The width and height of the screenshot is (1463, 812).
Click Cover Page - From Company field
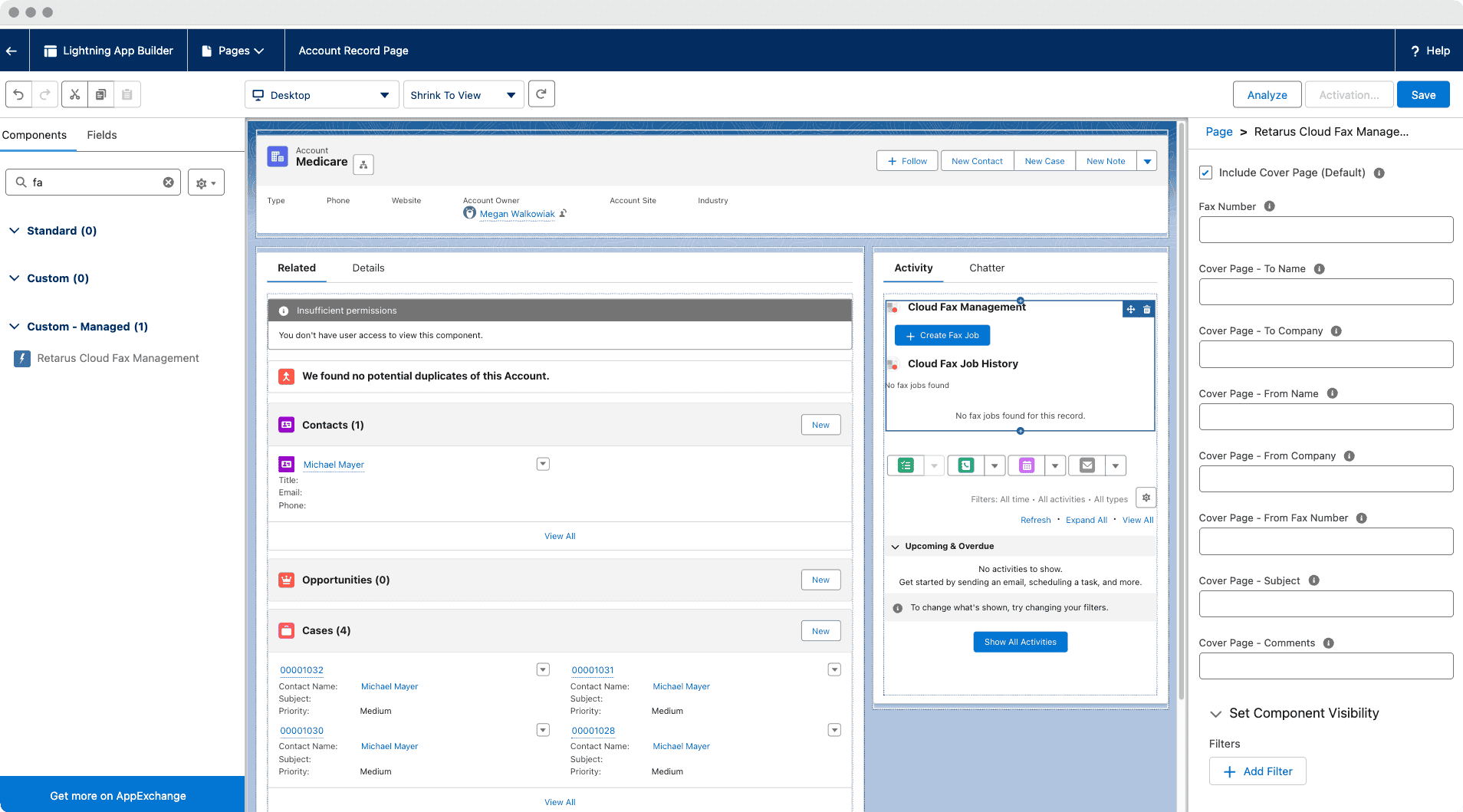[1326, 479]
